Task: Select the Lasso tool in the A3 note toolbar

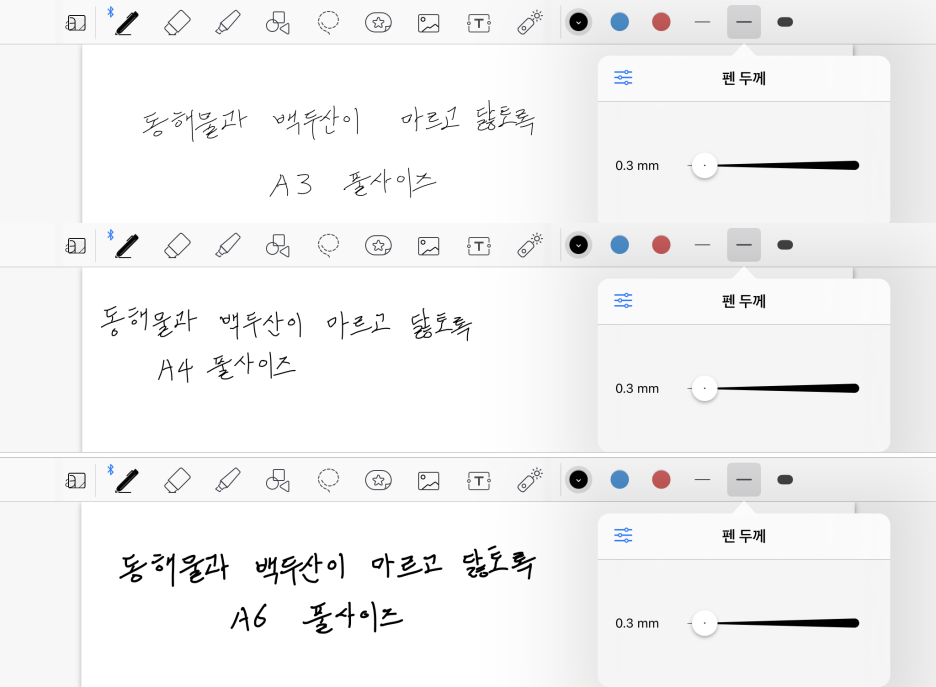Action: (328, 23)
